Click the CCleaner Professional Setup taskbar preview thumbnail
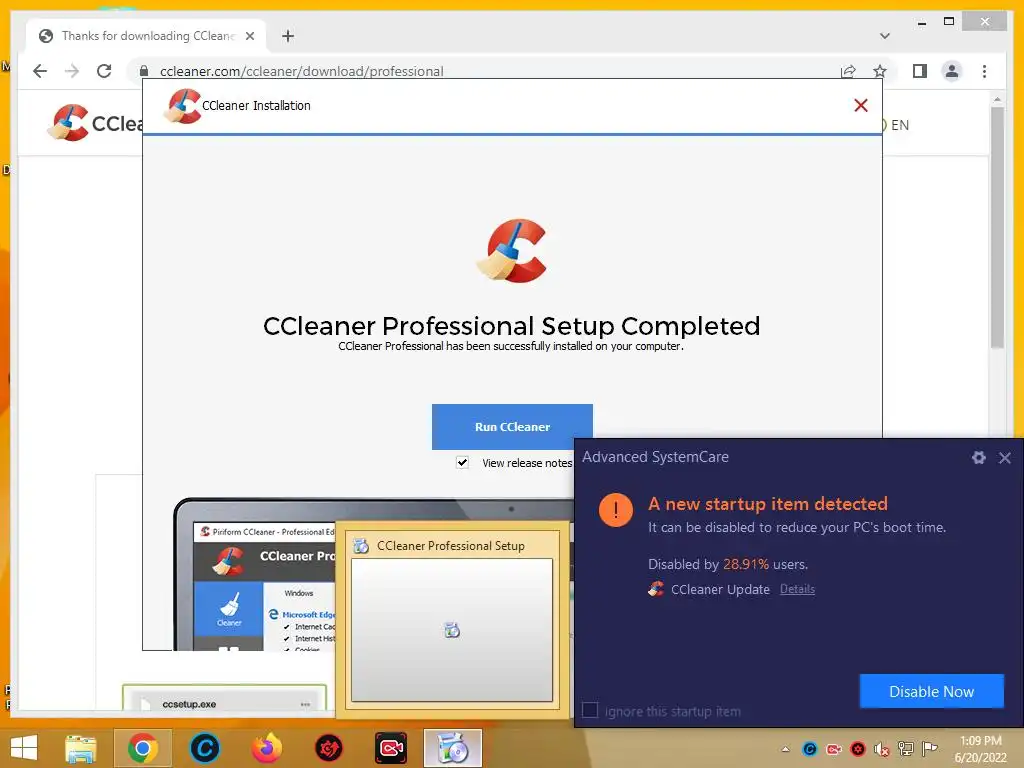This screenshot has width=1024, height=768. 452,620
